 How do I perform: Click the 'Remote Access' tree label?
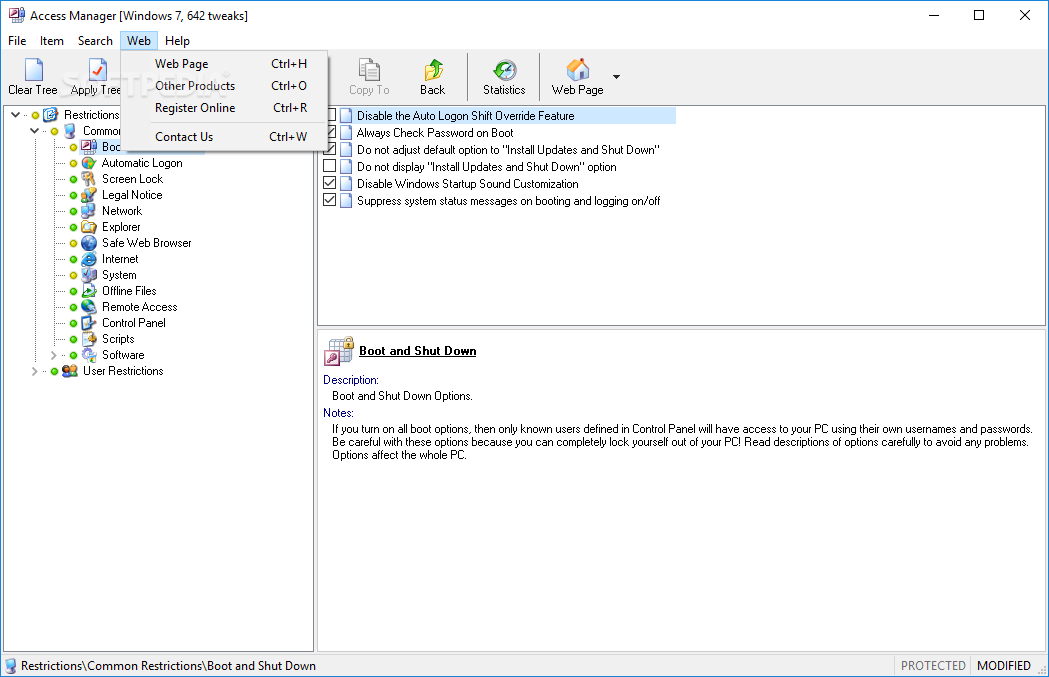(139, 308)
